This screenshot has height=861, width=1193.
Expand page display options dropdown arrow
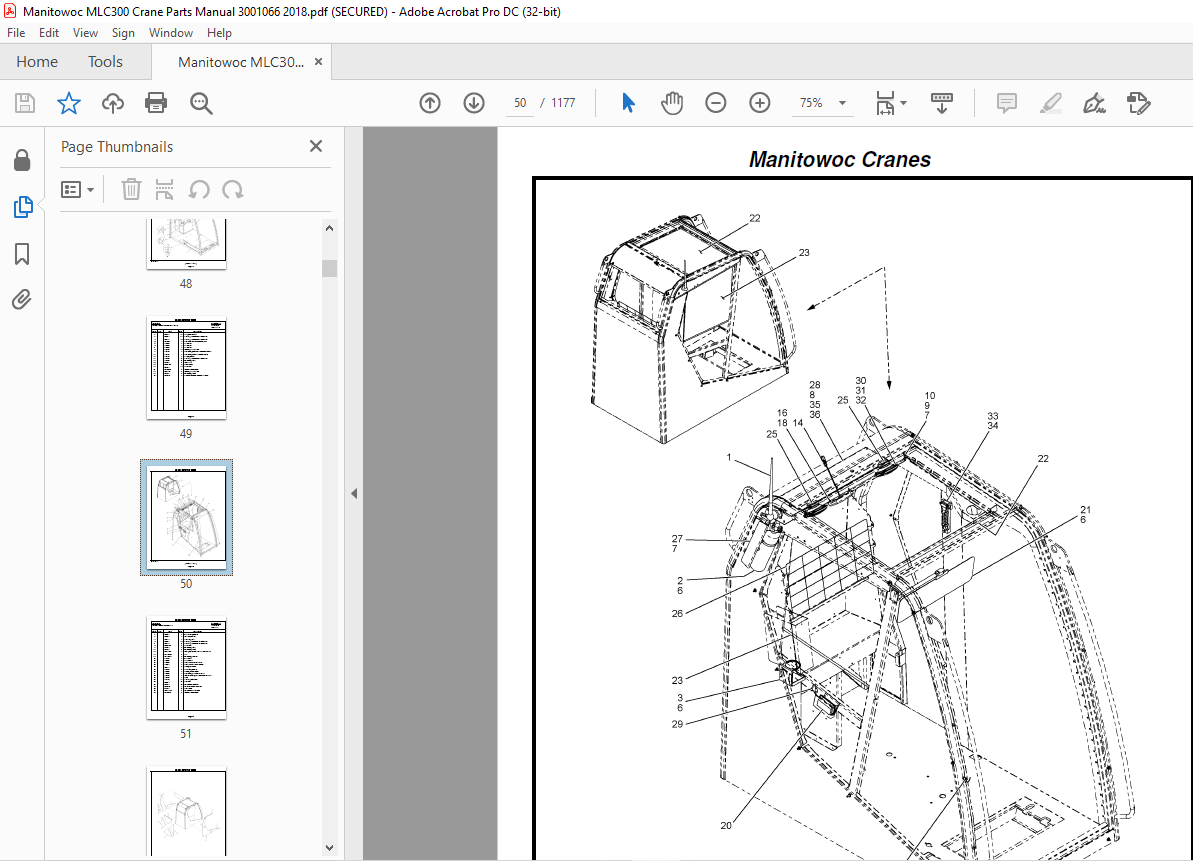(x=903, y=103)
